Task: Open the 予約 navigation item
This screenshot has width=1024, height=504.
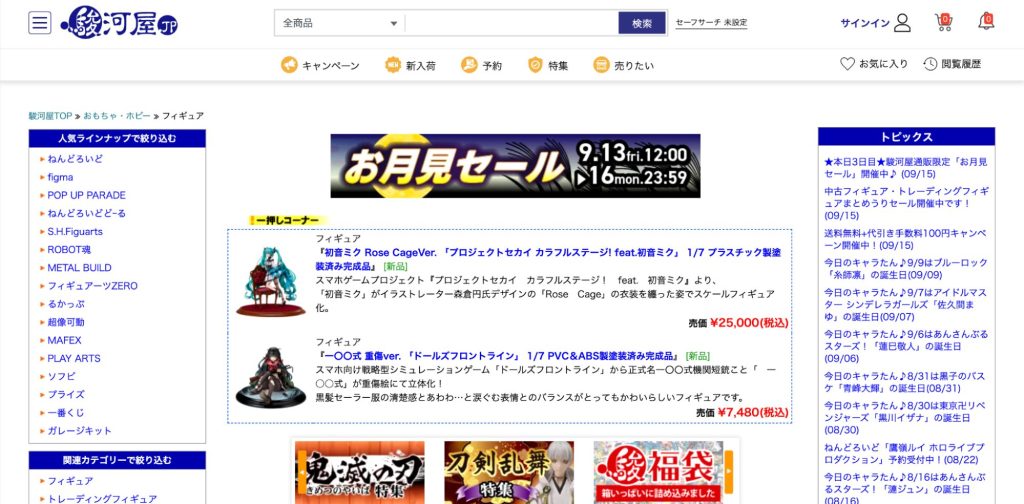Action: (481, 65)
